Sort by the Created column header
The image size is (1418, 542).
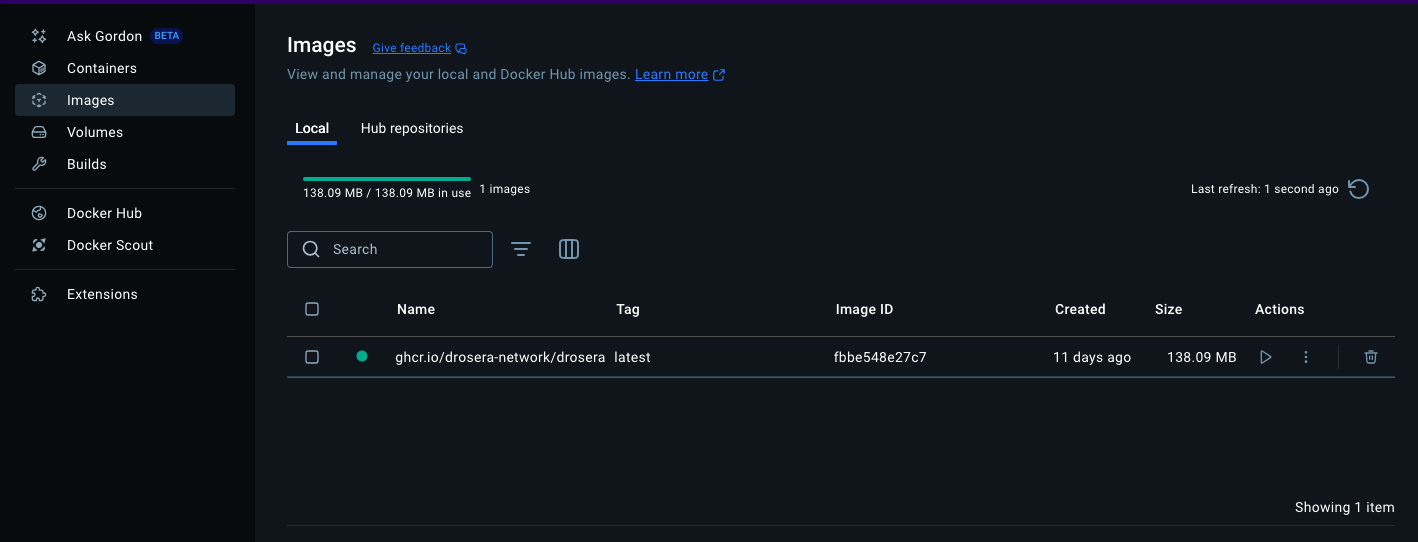1080,309
